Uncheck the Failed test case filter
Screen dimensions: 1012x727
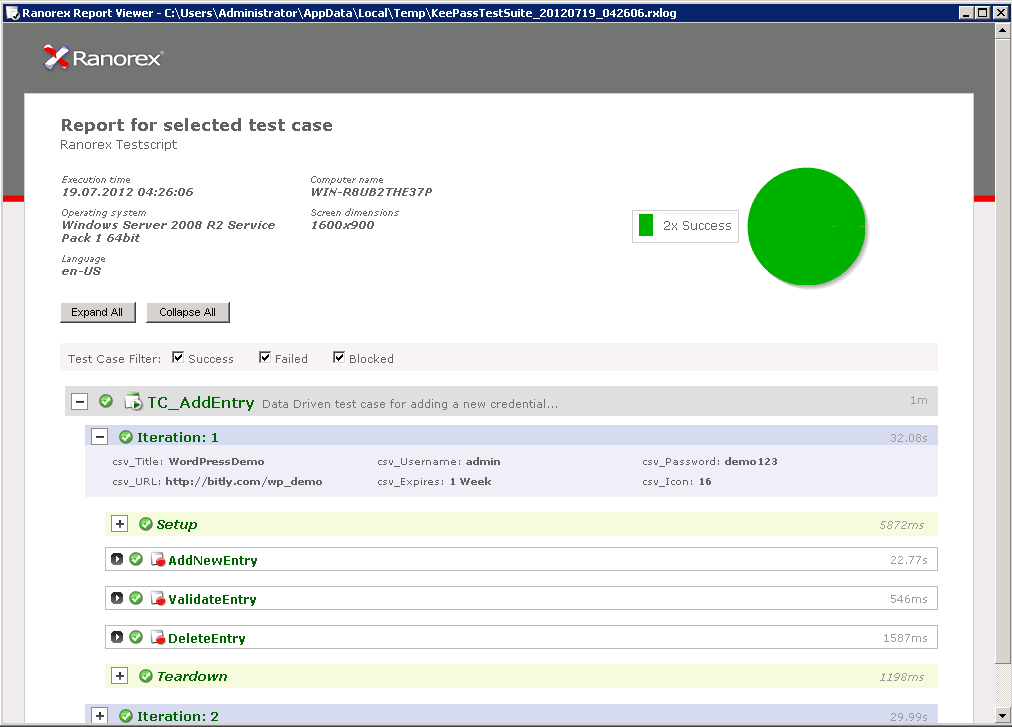click(x=265, y=358)
